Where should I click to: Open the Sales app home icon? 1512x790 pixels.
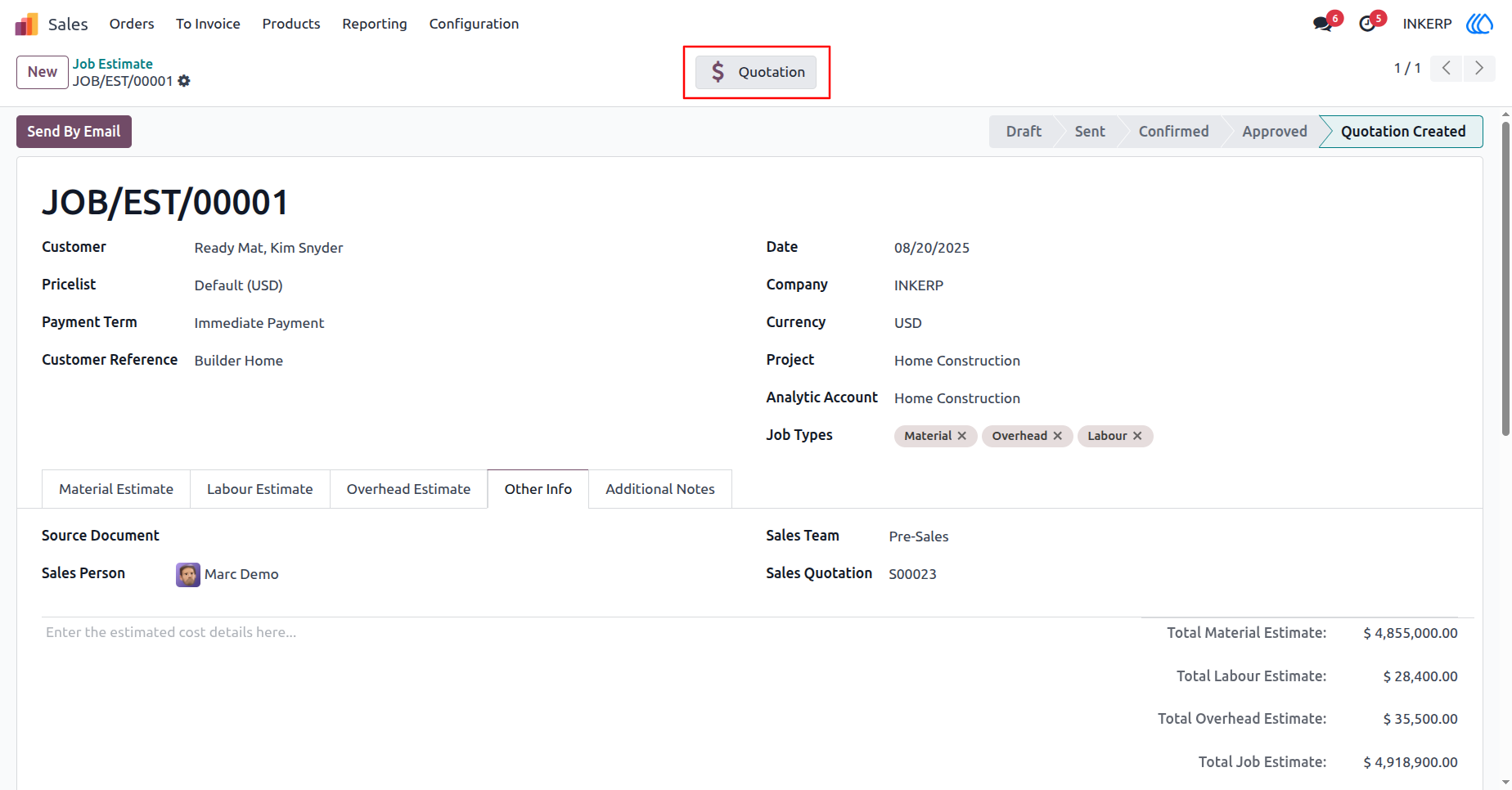tap(27, 24)
